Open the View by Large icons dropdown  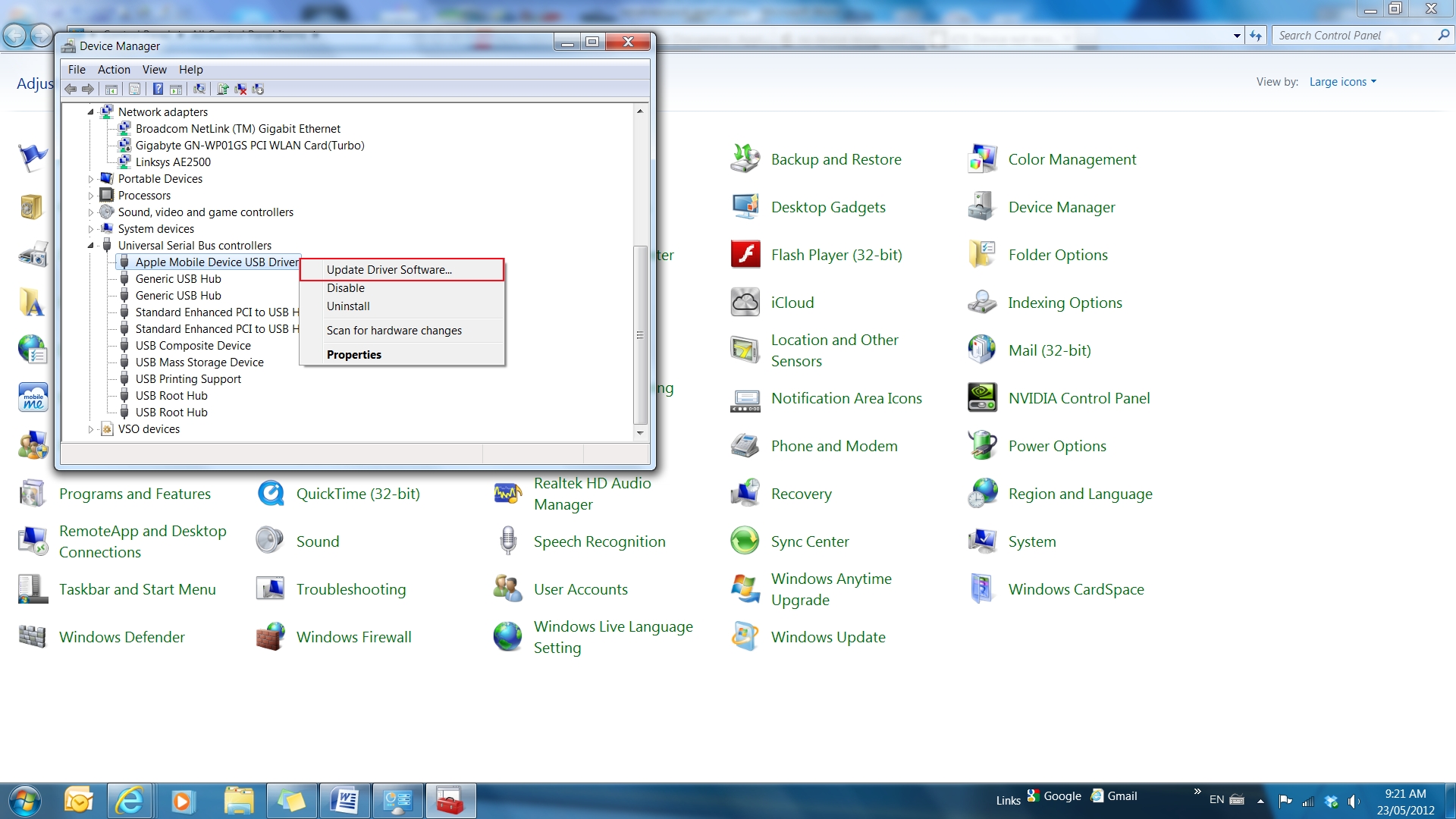pyautogui.click(x=1342, y=82)
